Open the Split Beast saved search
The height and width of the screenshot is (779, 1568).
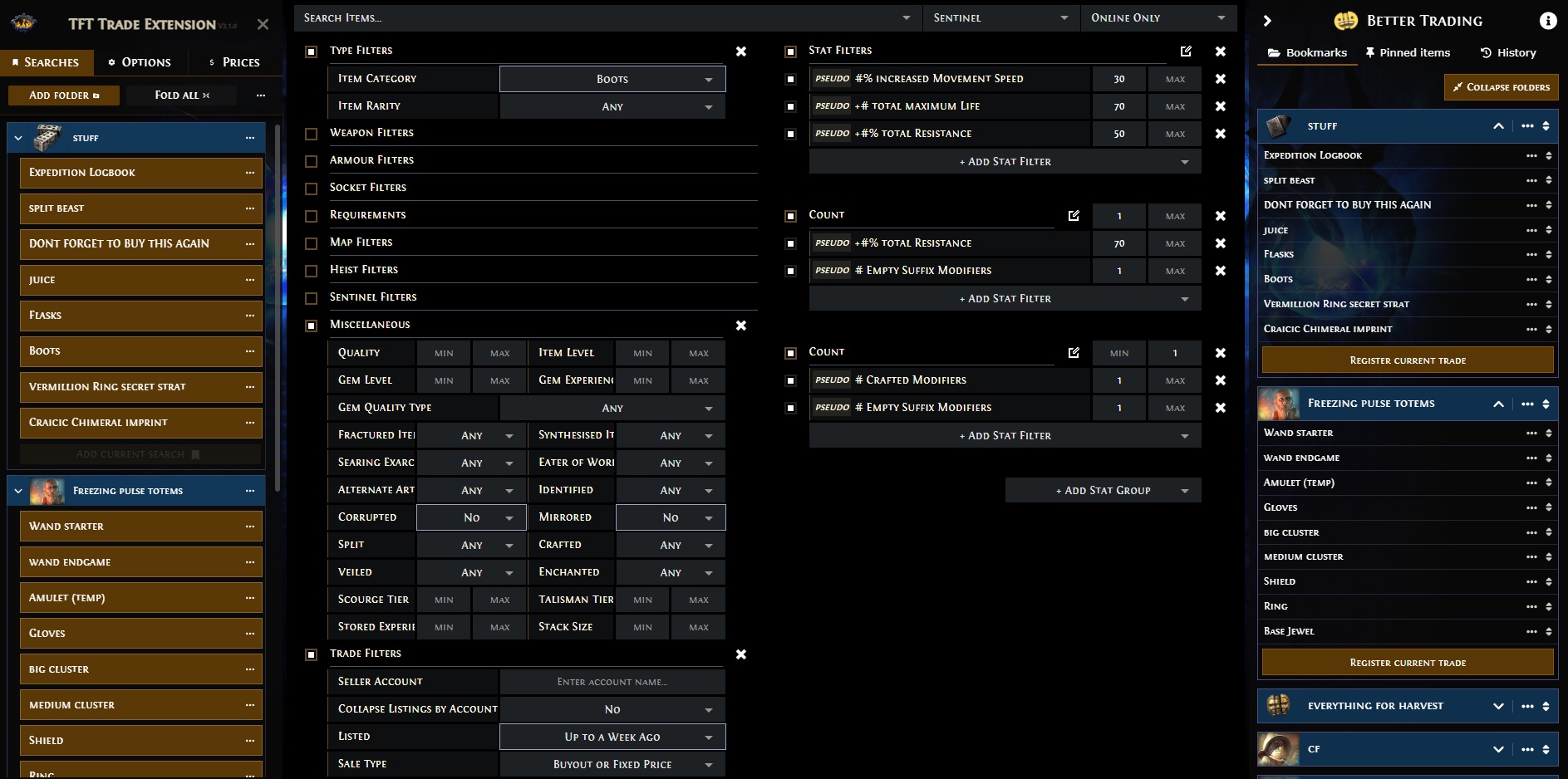pos(141,208)
